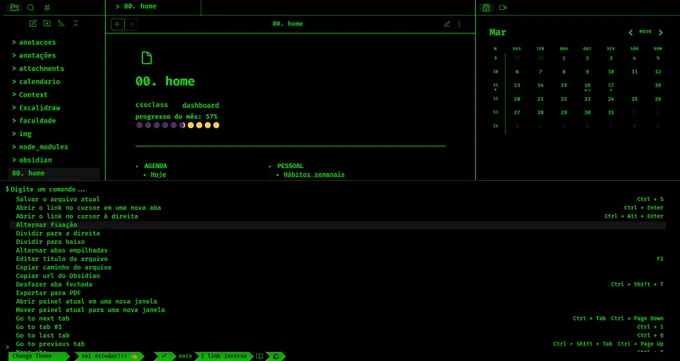This screenshot has width=680, height=361.
Task: Go to next month in calendar
Action: pos(660,33)
